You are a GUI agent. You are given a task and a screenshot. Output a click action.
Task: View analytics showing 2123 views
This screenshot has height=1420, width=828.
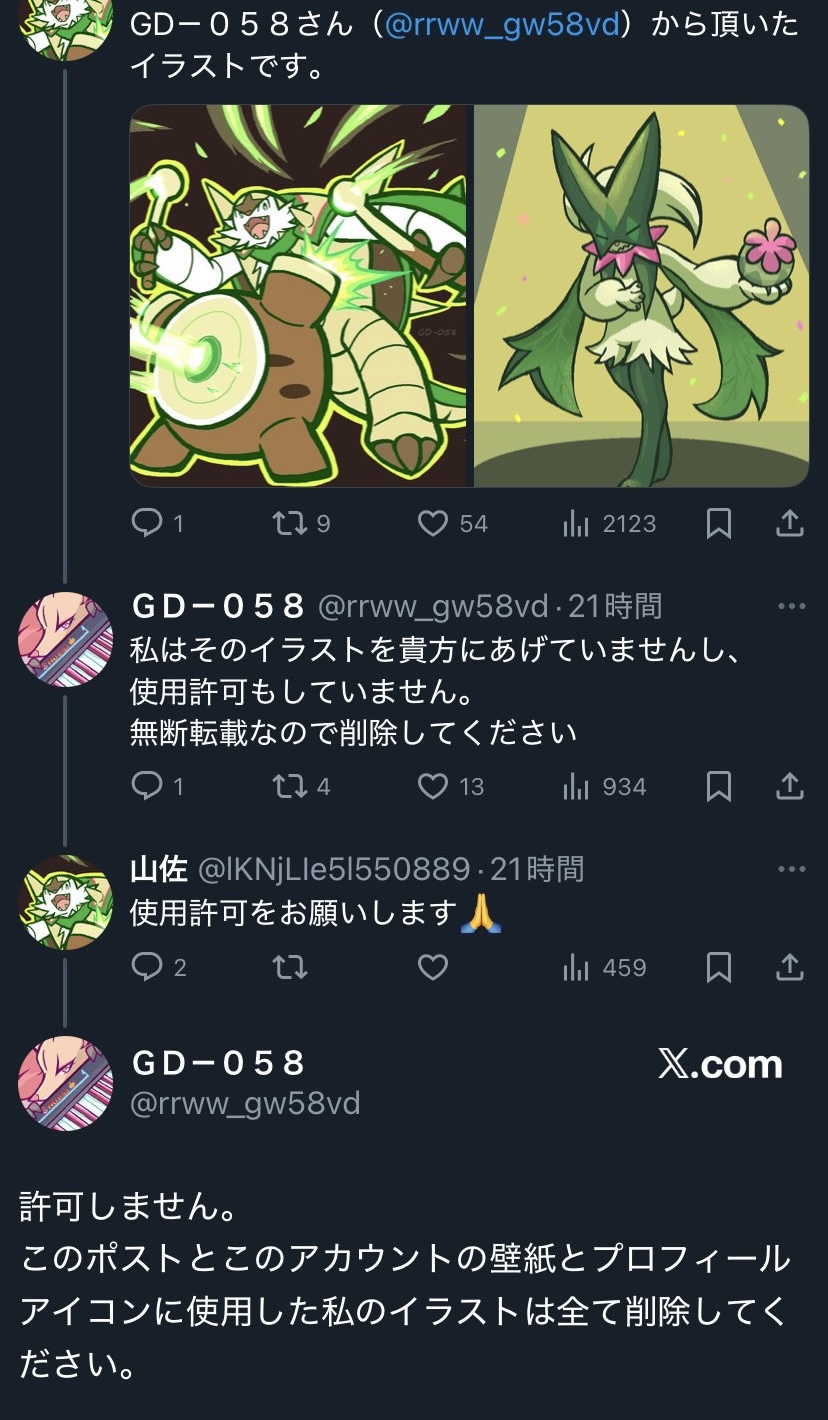608,523
